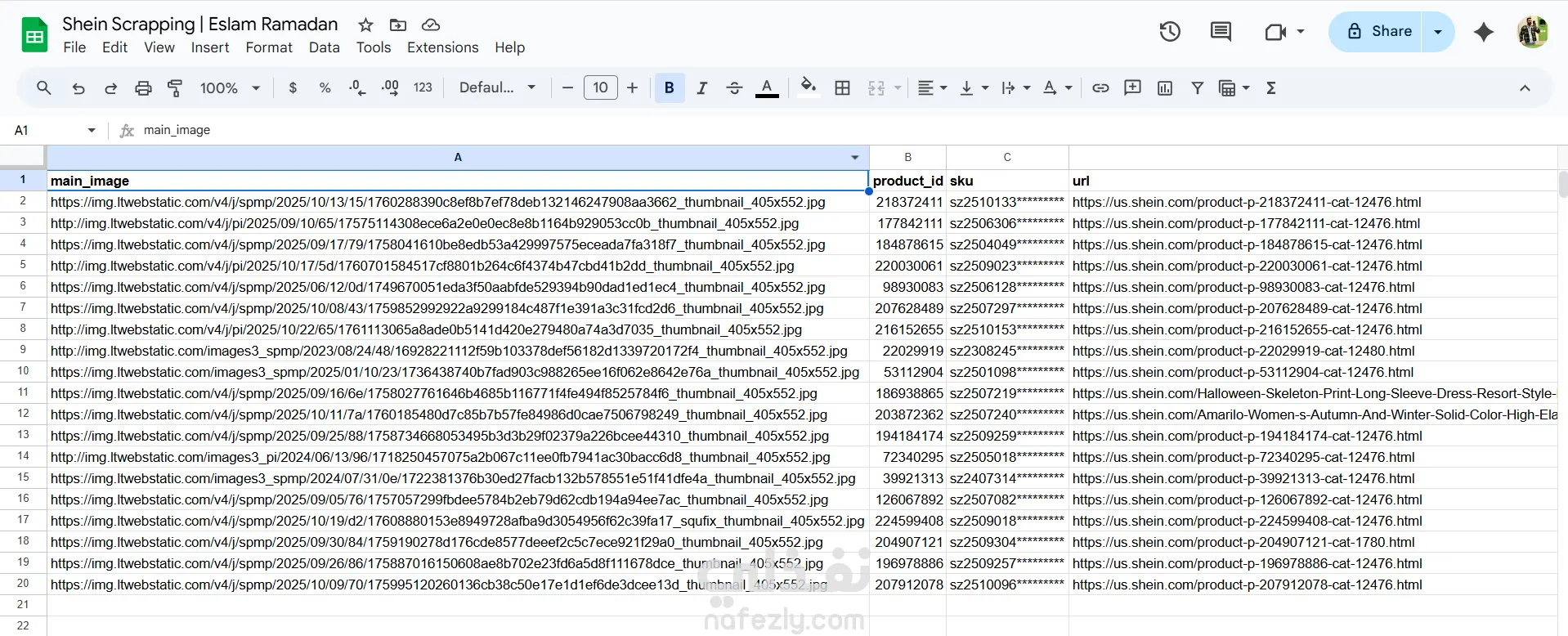Click the Print icon

click(x=143, y=88)
